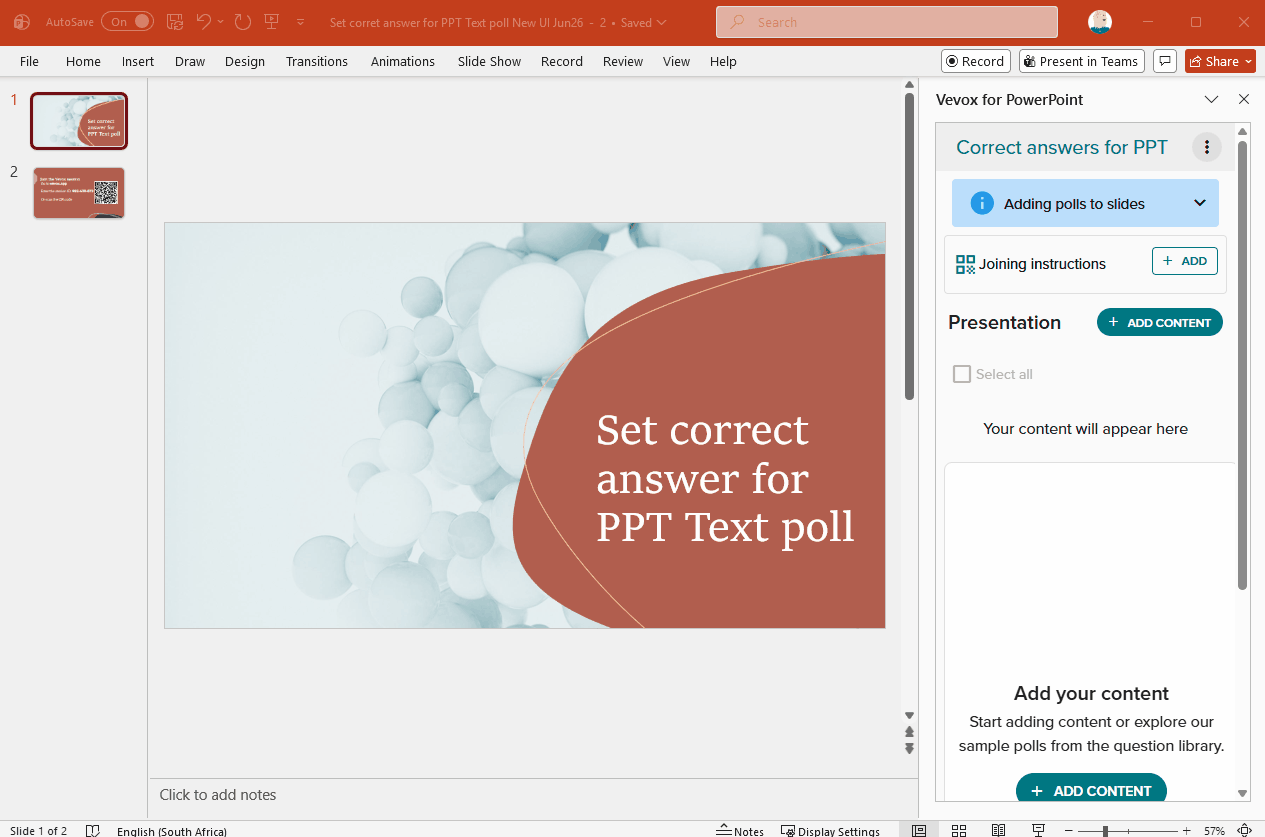Open the View tab

coord(677,61)
